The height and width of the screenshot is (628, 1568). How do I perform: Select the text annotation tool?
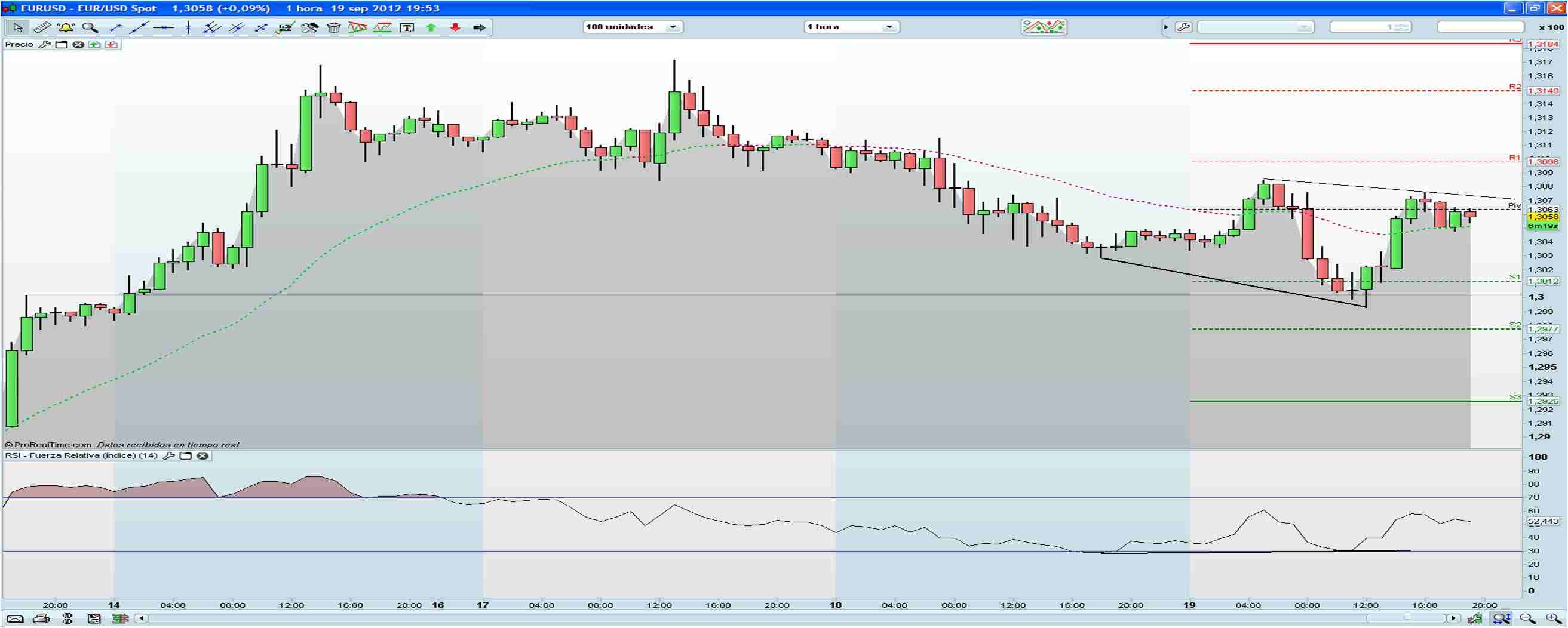(x=407, y=27)
